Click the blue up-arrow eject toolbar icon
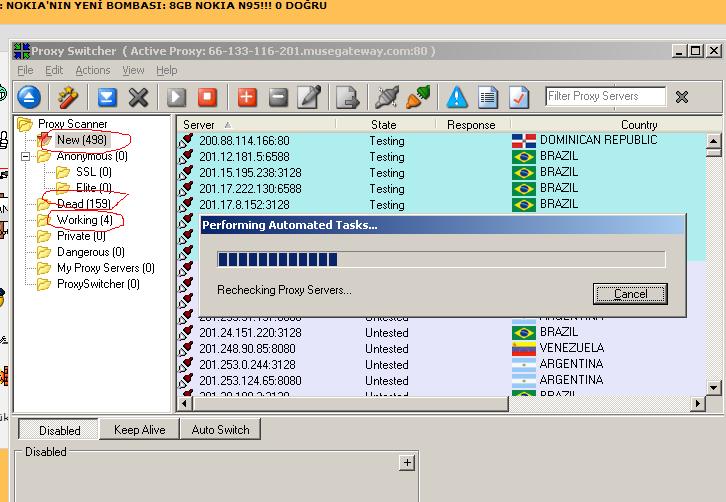726x502 pixels. 29,97
